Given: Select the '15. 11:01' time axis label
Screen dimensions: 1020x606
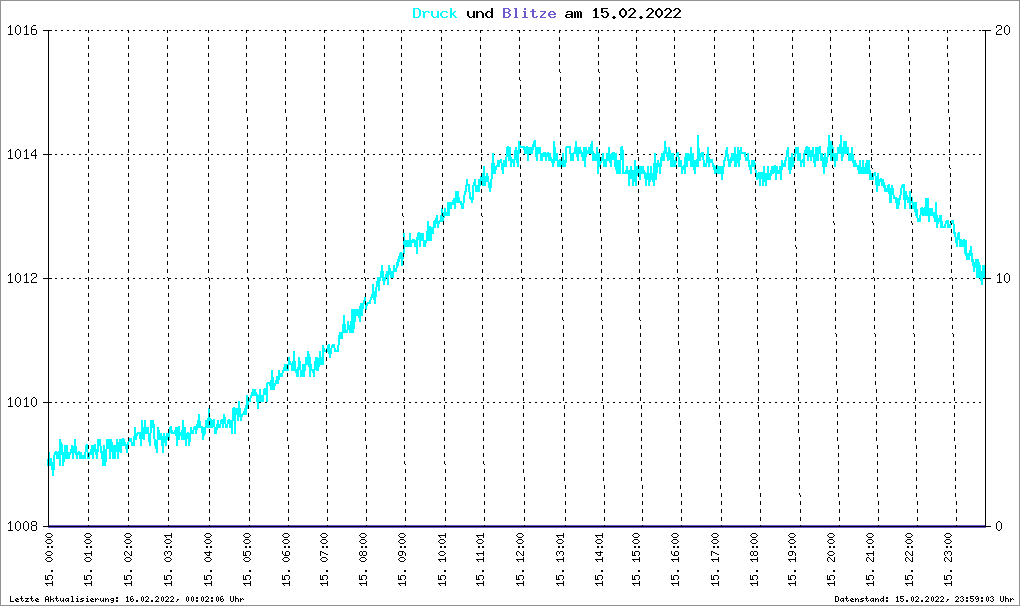Looking at the screenshot, I should click(x=481, y=559).
